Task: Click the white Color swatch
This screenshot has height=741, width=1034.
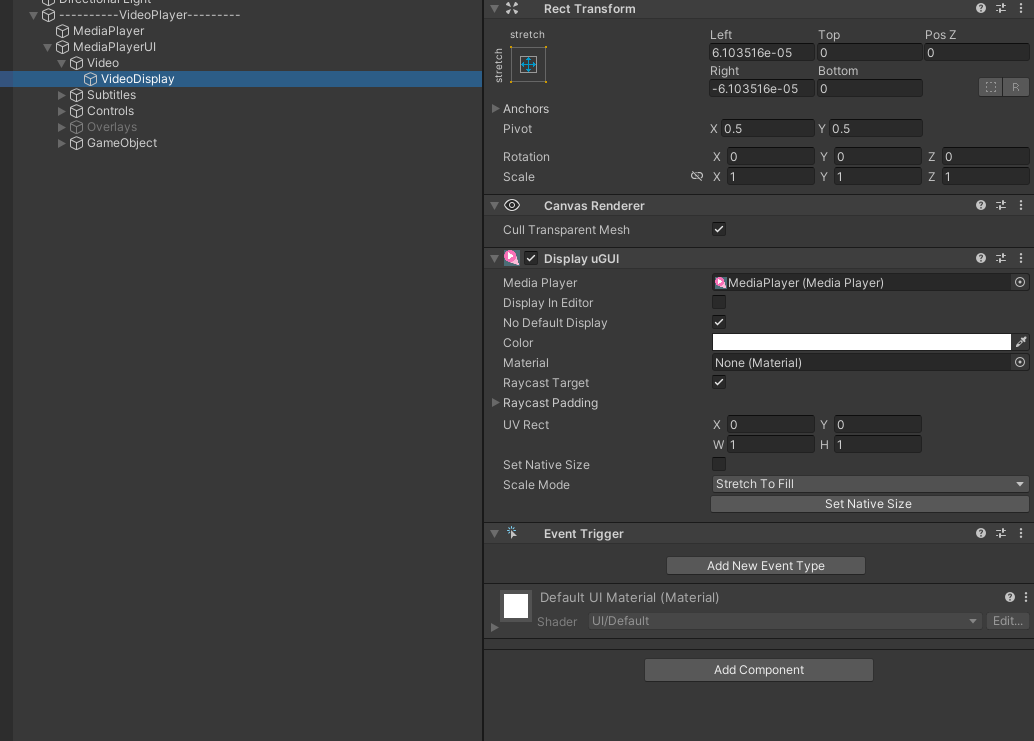Action: tap(861, 342)
